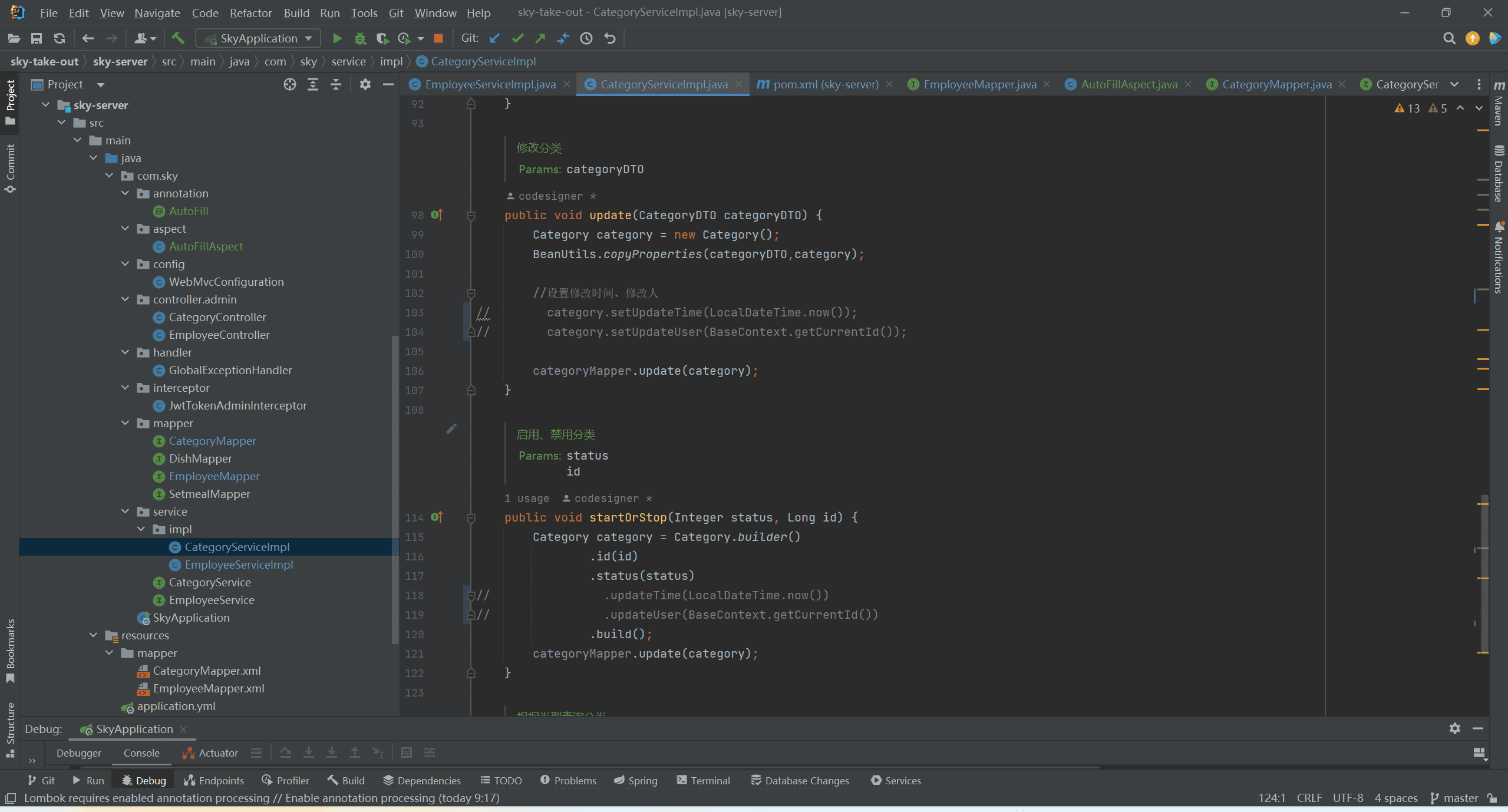Collapse the mapper package folder
Screen dimensions: 1508x812
tap(125, 423)
